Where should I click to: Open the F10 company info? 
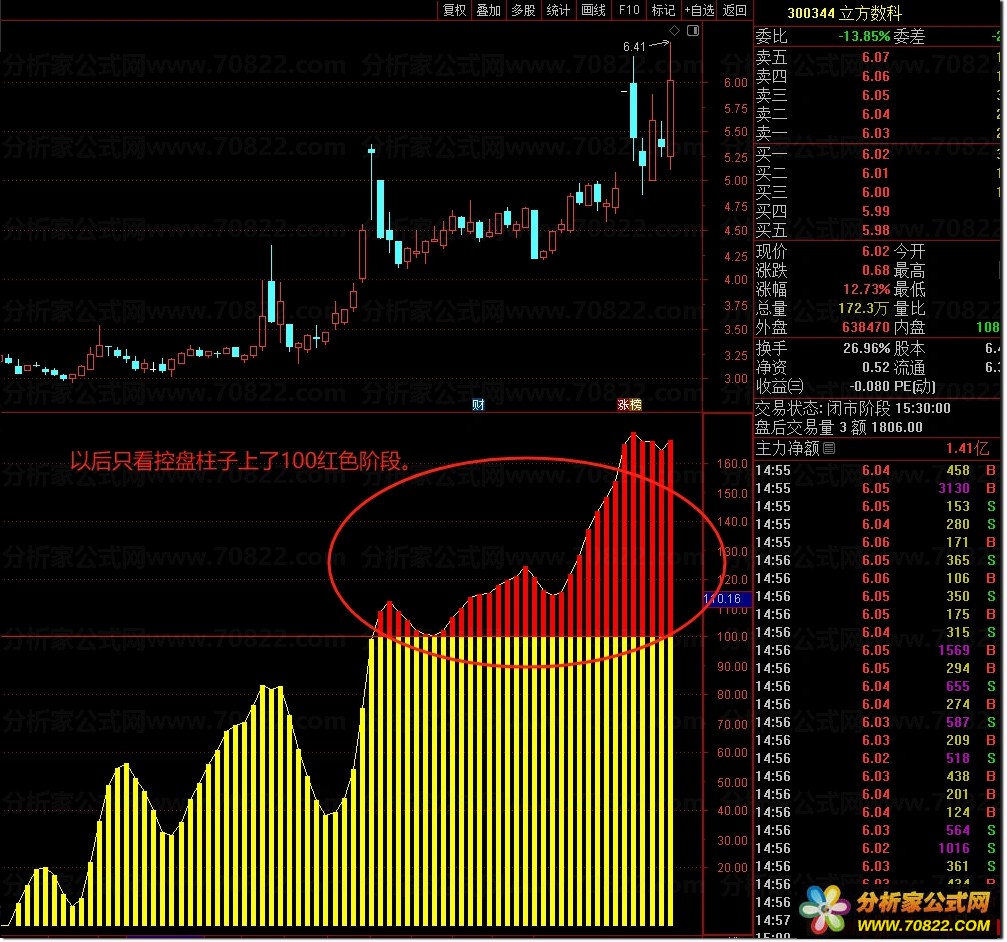pos(629,10)
